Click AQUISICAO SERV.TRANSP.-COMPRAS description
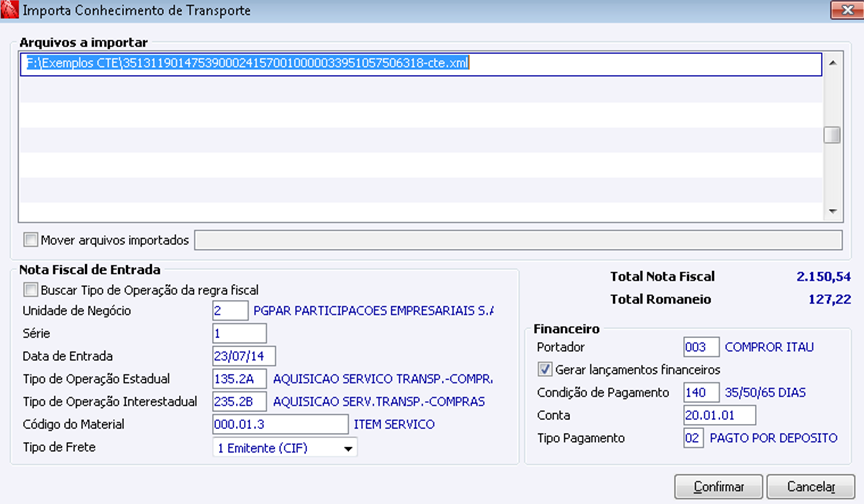The width and height of the screenshot is (864, 504). click(379, 402)
